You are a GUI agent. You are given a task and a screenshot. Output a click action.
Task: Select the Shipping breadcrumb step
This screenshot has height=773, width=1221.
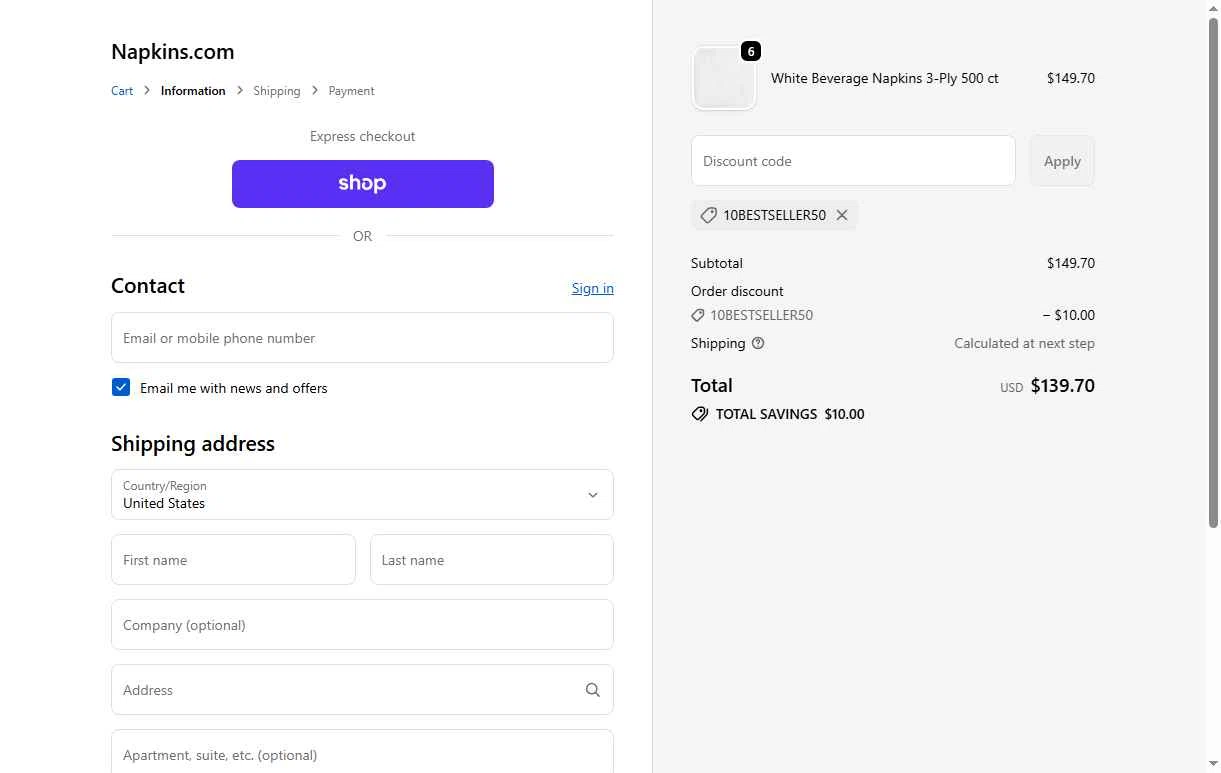[x=277, y=91]
